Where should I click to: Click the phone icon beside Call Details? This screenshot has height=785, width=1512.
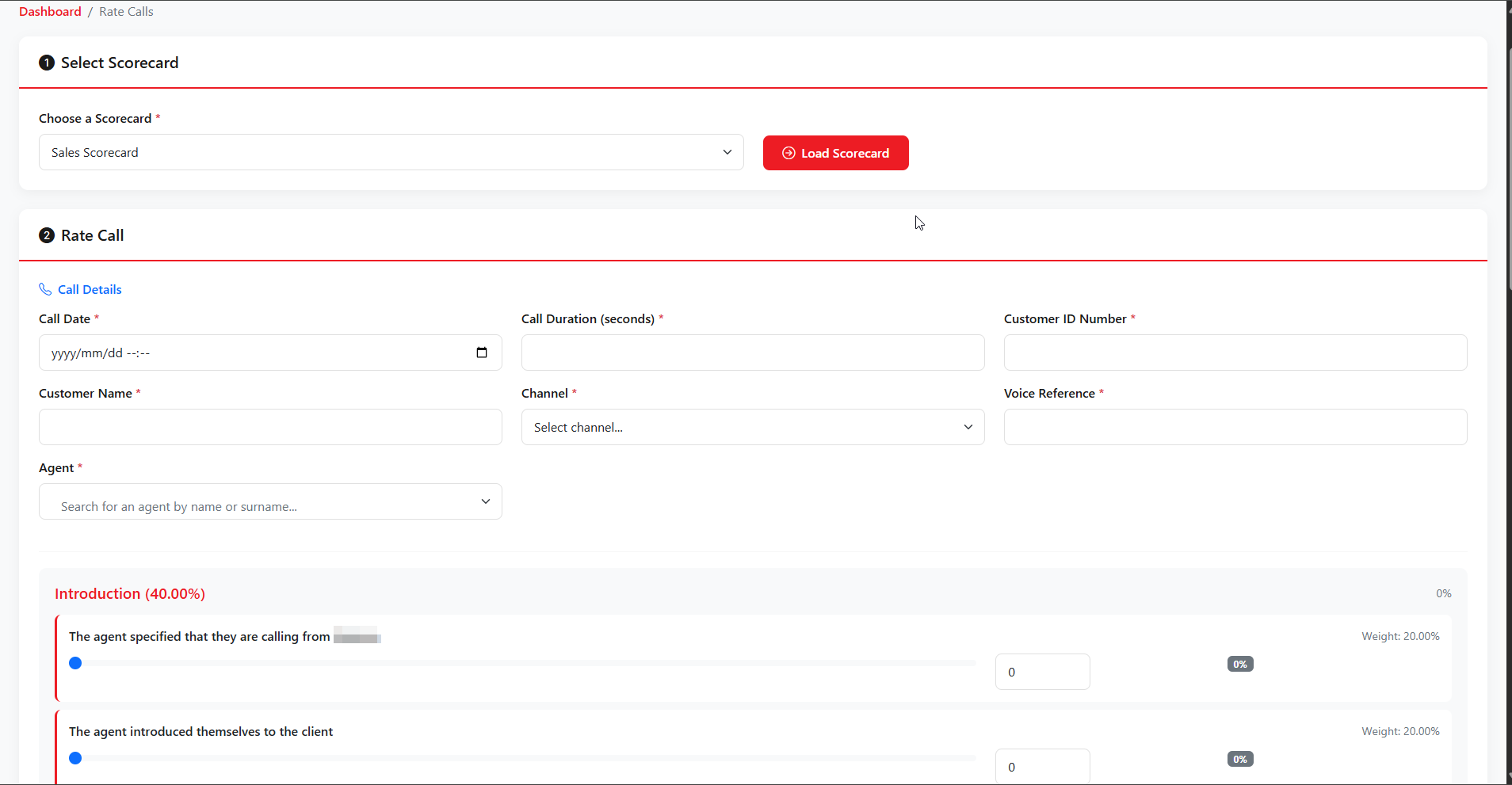point(45,289)
